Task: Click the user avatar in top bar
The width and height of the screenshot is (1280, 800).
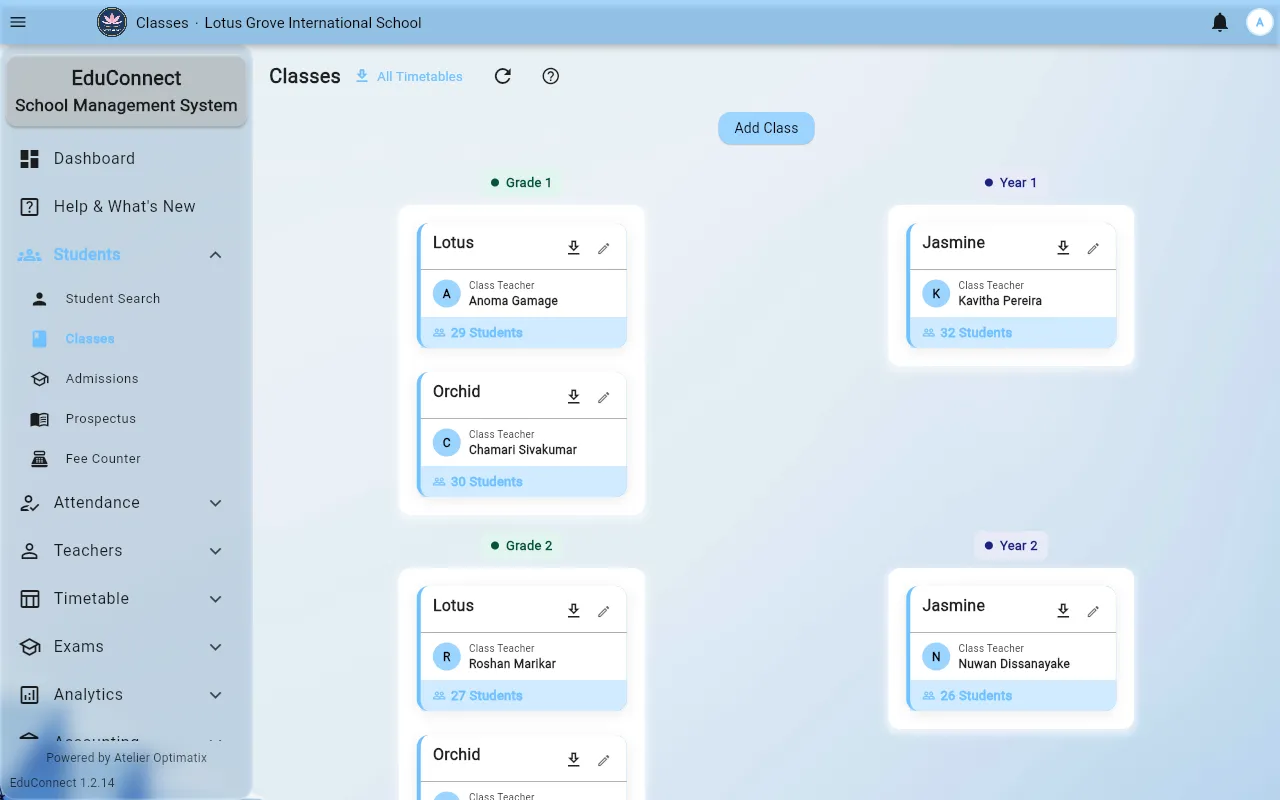Action: tap(1259, 22)
